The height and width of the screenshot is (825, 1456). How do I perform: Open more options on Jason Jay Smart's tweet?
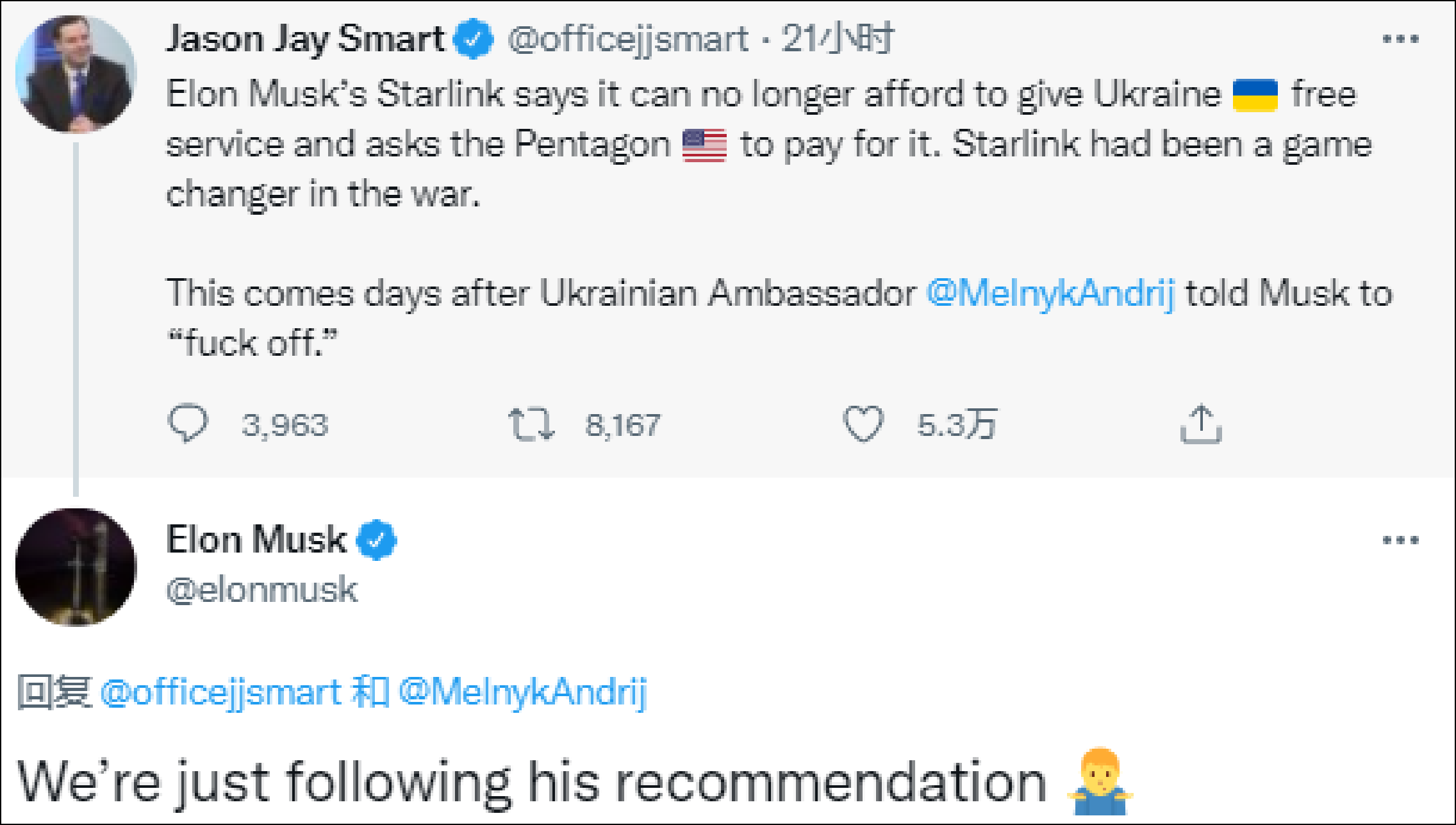pyautogui.click(x=1400, y=39)
